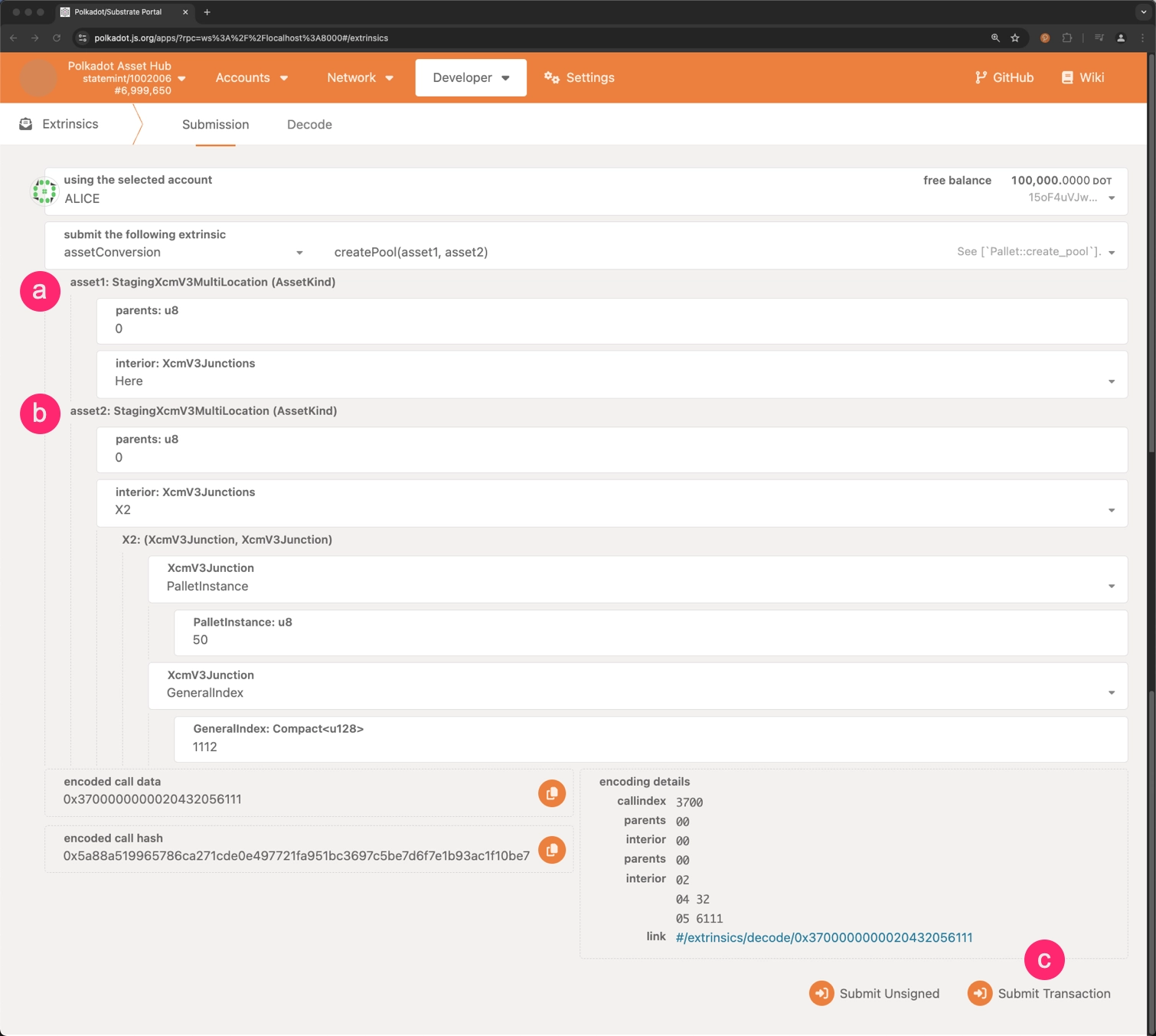Change asset2 interior X2 dropdown
Viewport: 1156px width, 1036px height.
pyautogui.click(x=1111, y=511)
